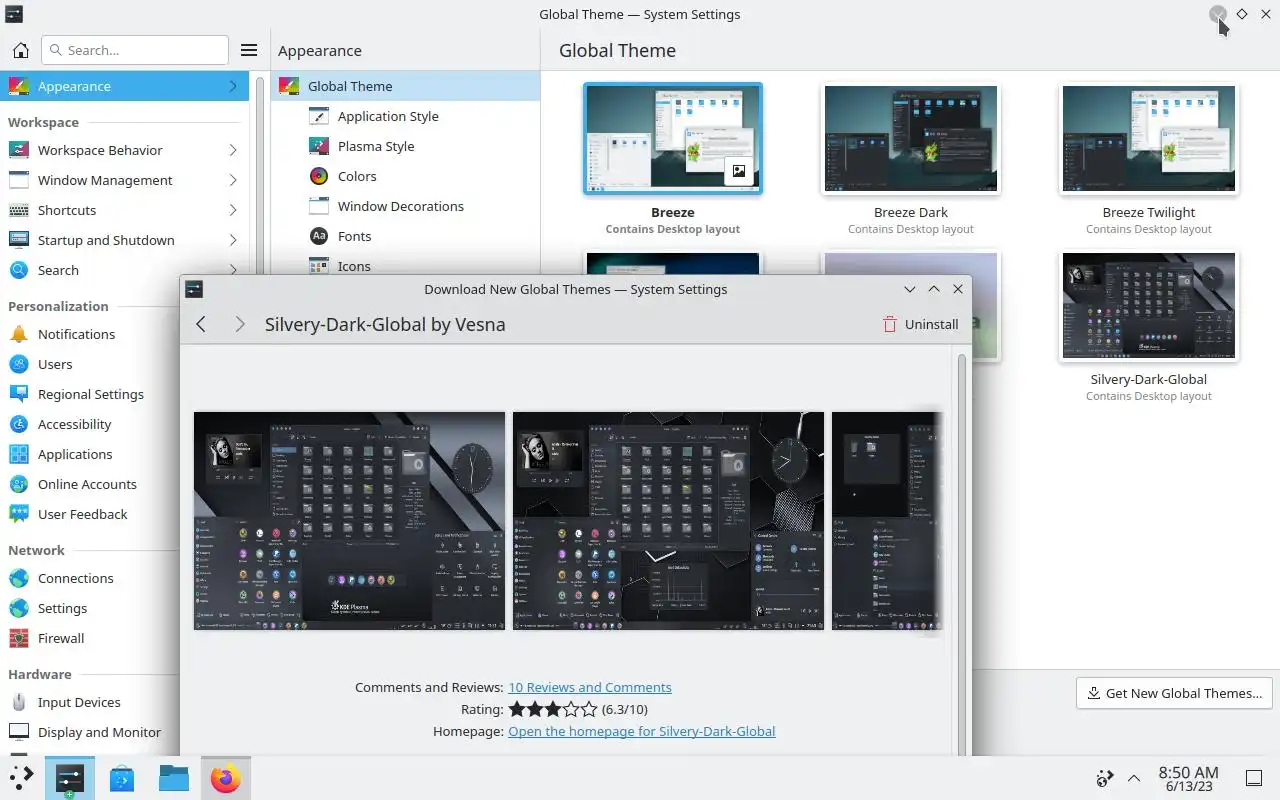The image size is (1280, 800).
Task: Open Startup and Shutdown icon
Action: point(19,240)
